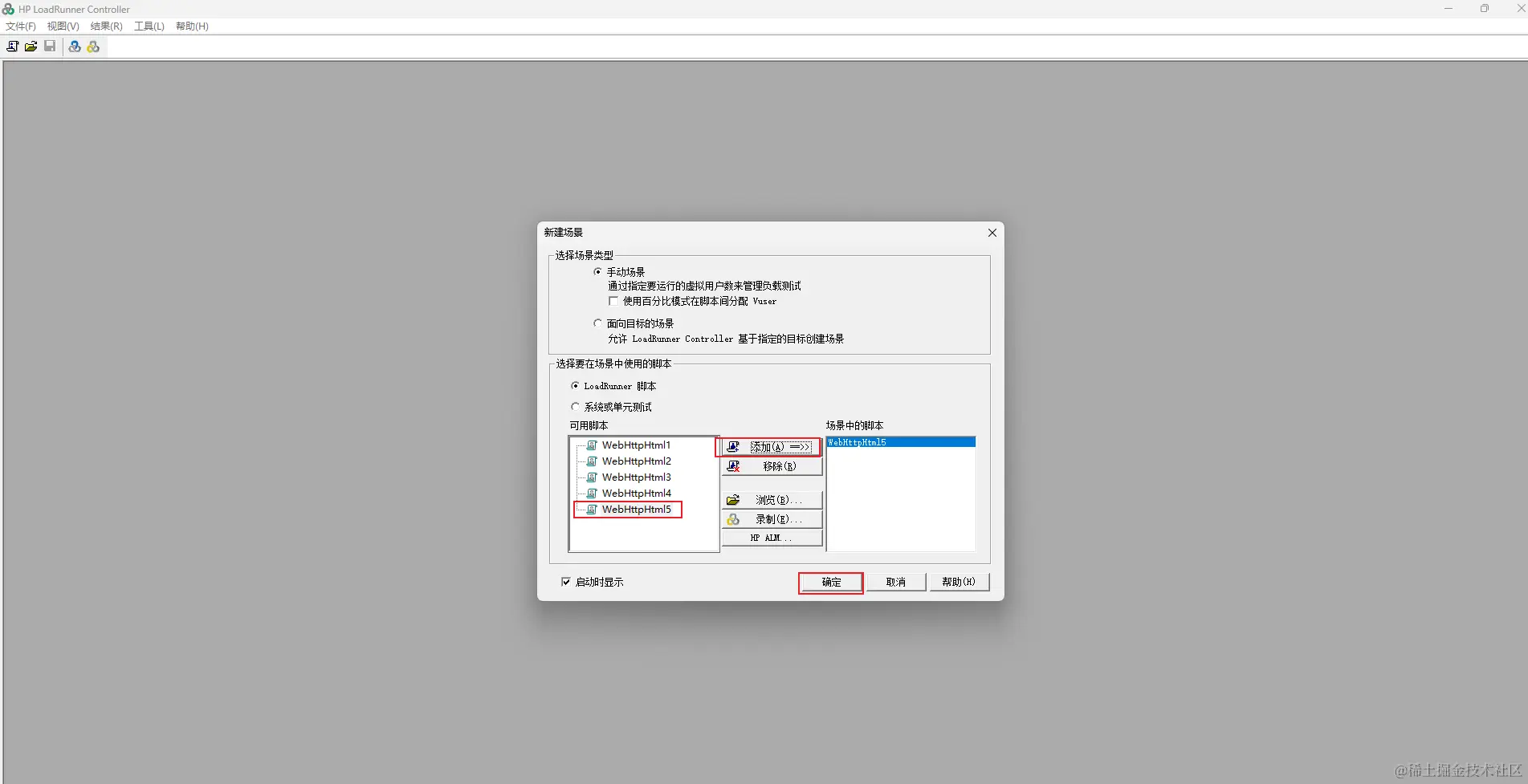Viewport: 1528px width, 784px height.
Task: Confirm with the 确定 button
Action: point(831,583)
